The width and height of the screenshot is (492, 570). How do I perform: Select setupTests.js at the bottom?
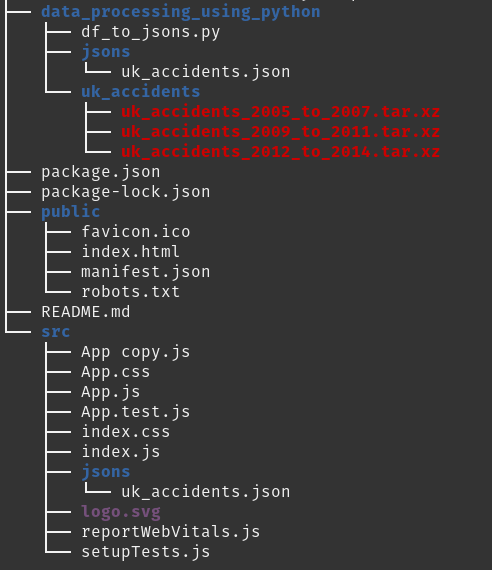[x=145, y=552]
